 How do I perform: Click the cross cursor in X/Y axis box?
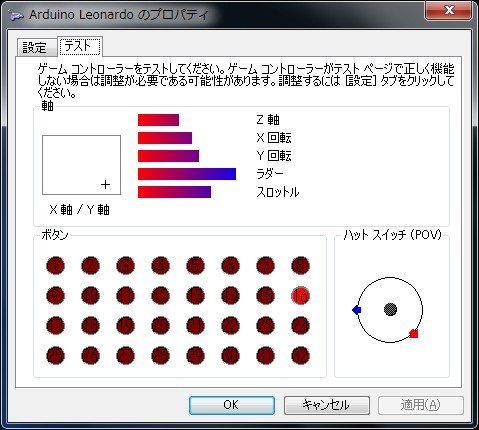[105, 184]
